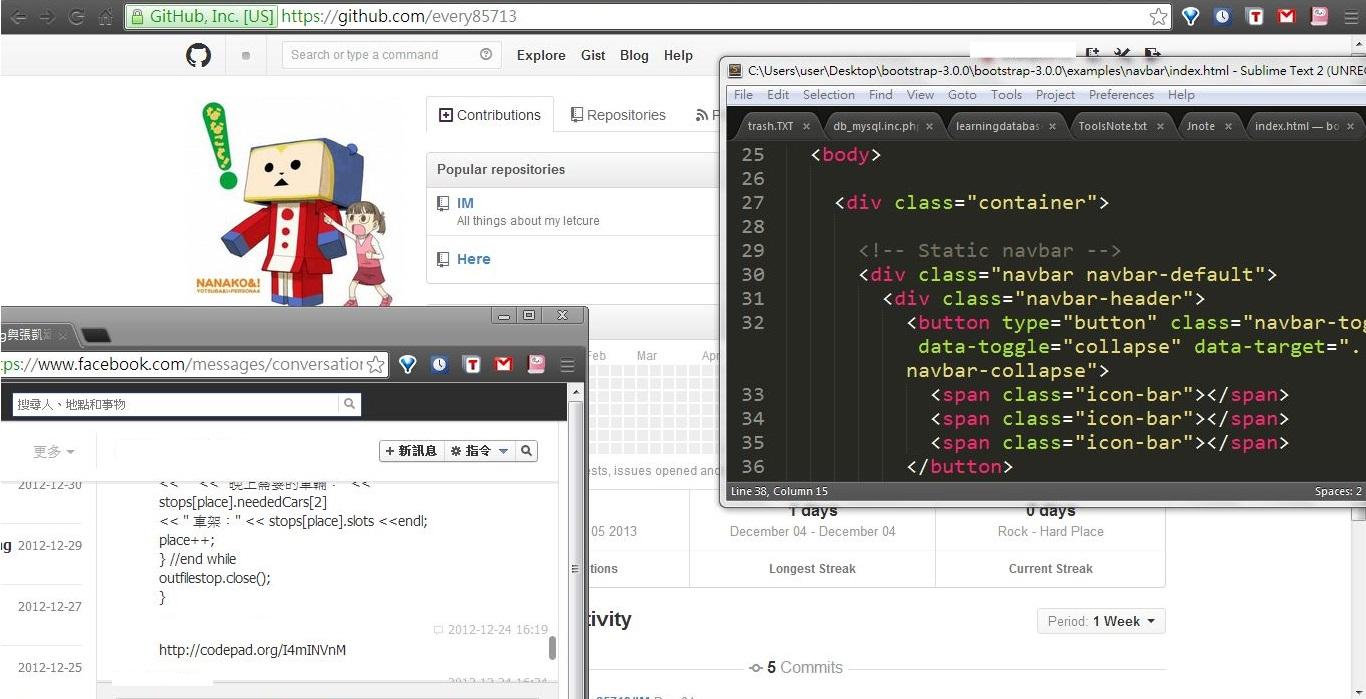The image size is (1366, 699).
Task: Close the learningdatabase tab
Action: point(1052,127)
